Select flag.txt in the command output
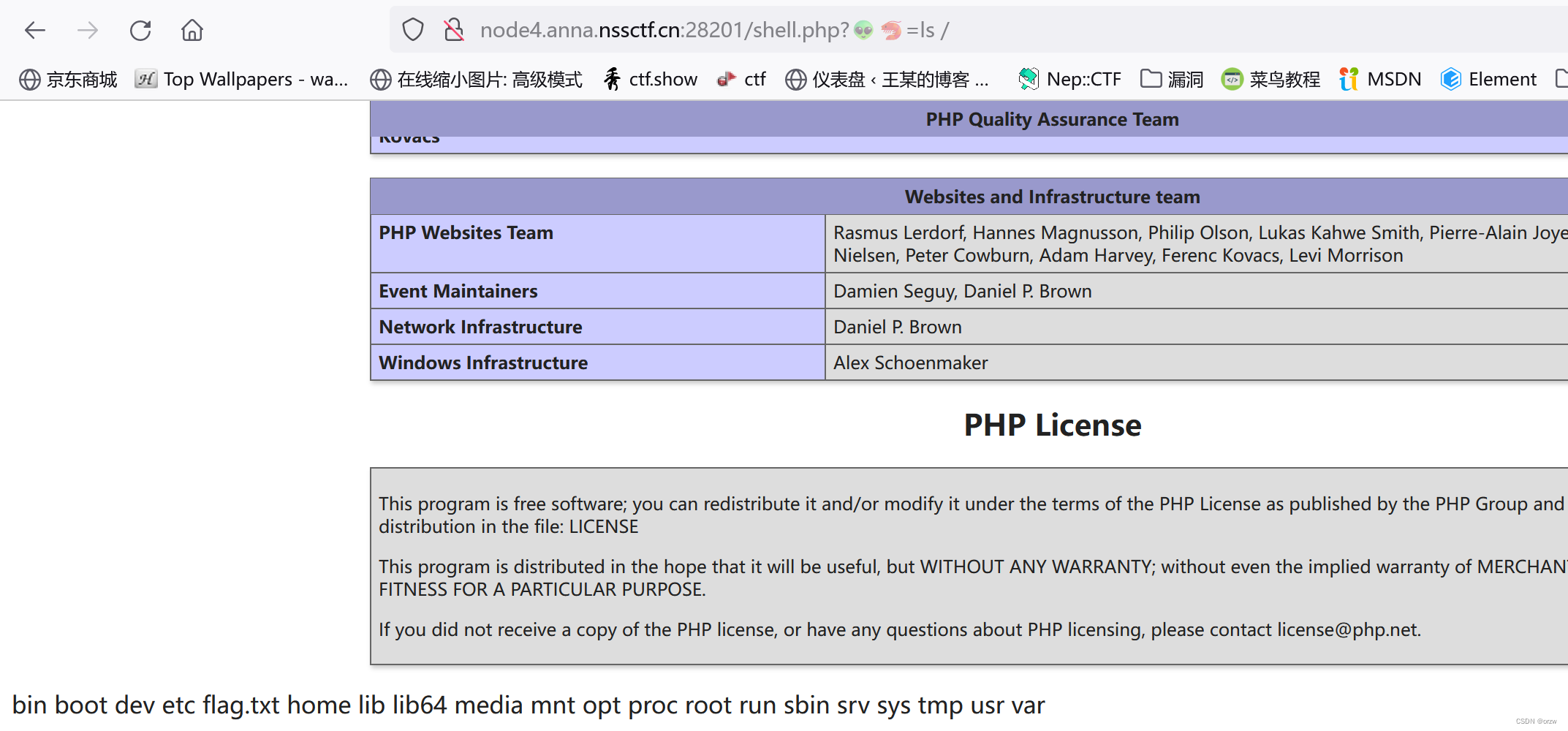Viewport: 1568px width, 731px height. point(240,704)
